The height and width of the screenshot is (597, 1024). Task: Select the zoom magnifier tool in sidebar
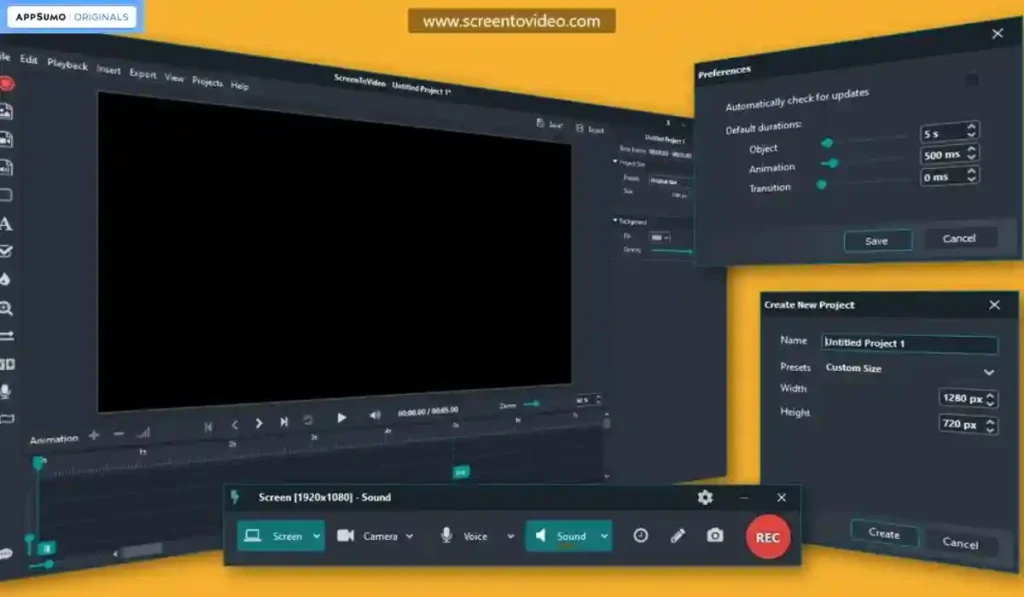click(6, 308)
